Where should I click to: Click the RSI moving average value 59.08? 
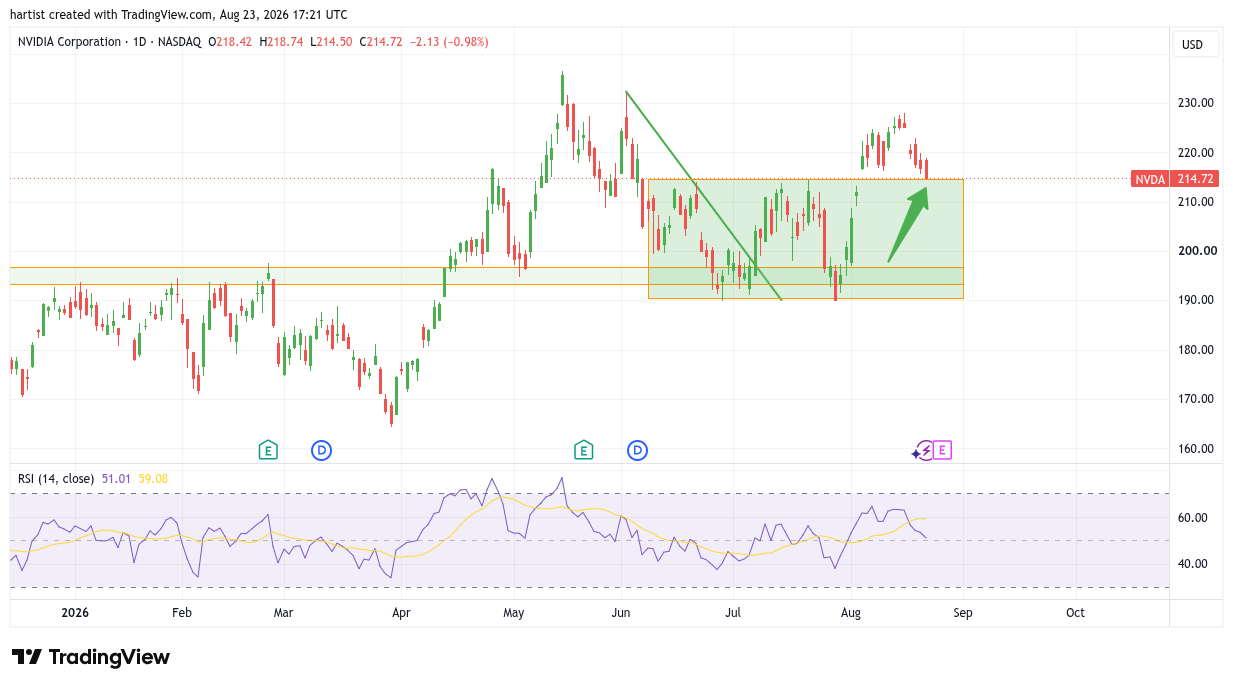pyautogui.click(x=154, y=479)
